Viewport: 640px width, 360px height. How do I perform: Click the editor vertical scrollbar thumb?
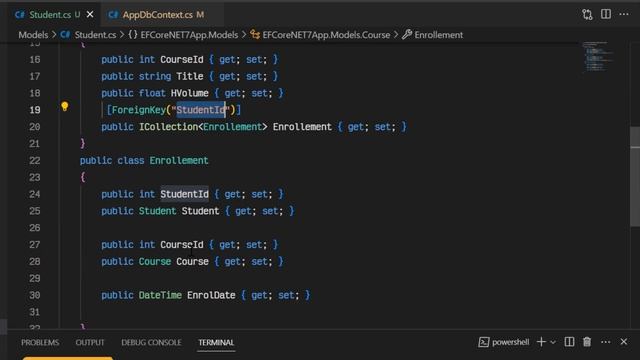(635, 176)
